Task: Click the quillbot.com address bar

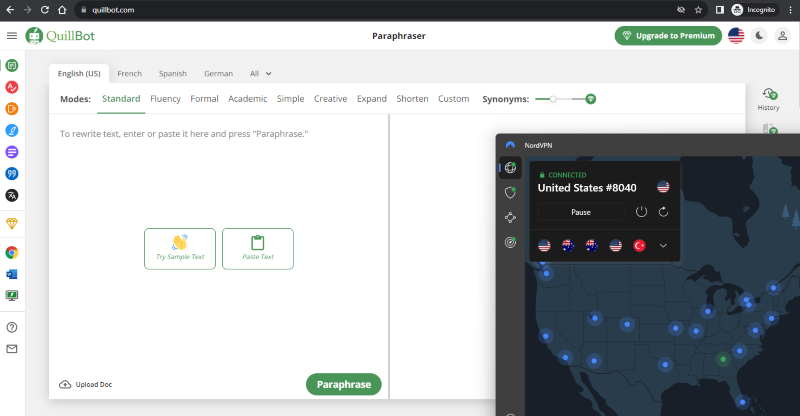Action: pos(378,10)
